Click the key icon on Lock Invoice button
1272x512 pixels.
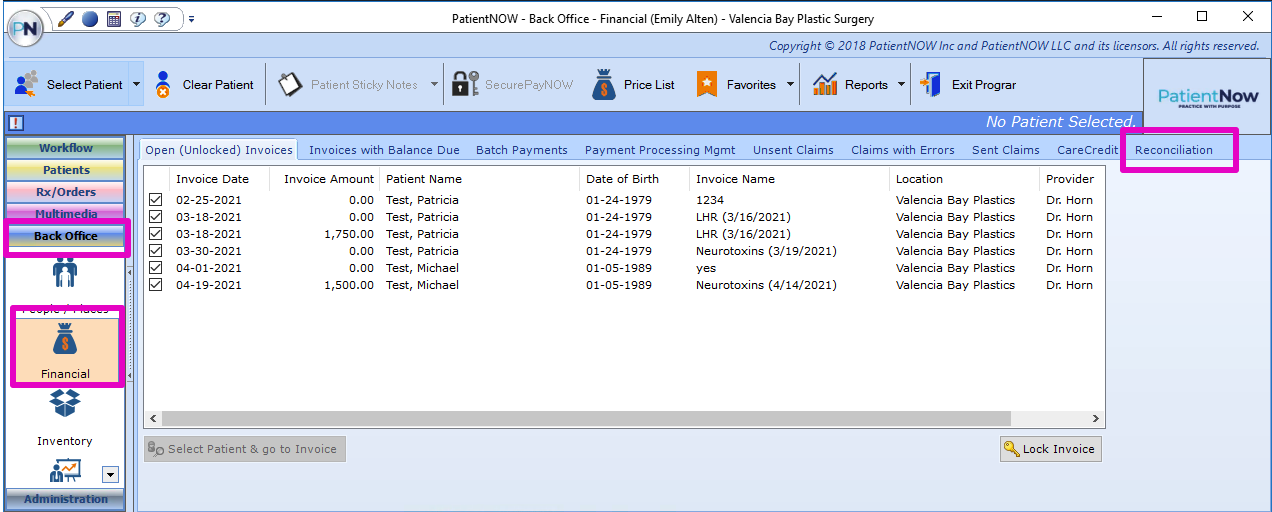coord(1012,449)
